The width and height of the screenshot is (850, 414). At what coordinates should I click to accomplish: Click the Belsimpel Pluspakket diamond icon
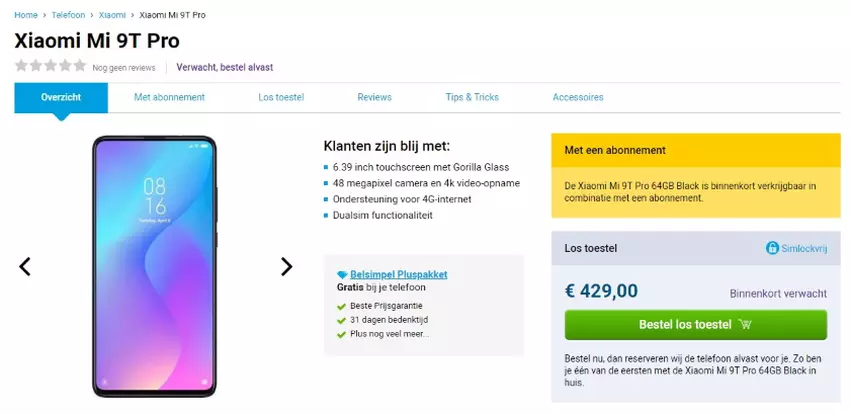tap(342, 274)
